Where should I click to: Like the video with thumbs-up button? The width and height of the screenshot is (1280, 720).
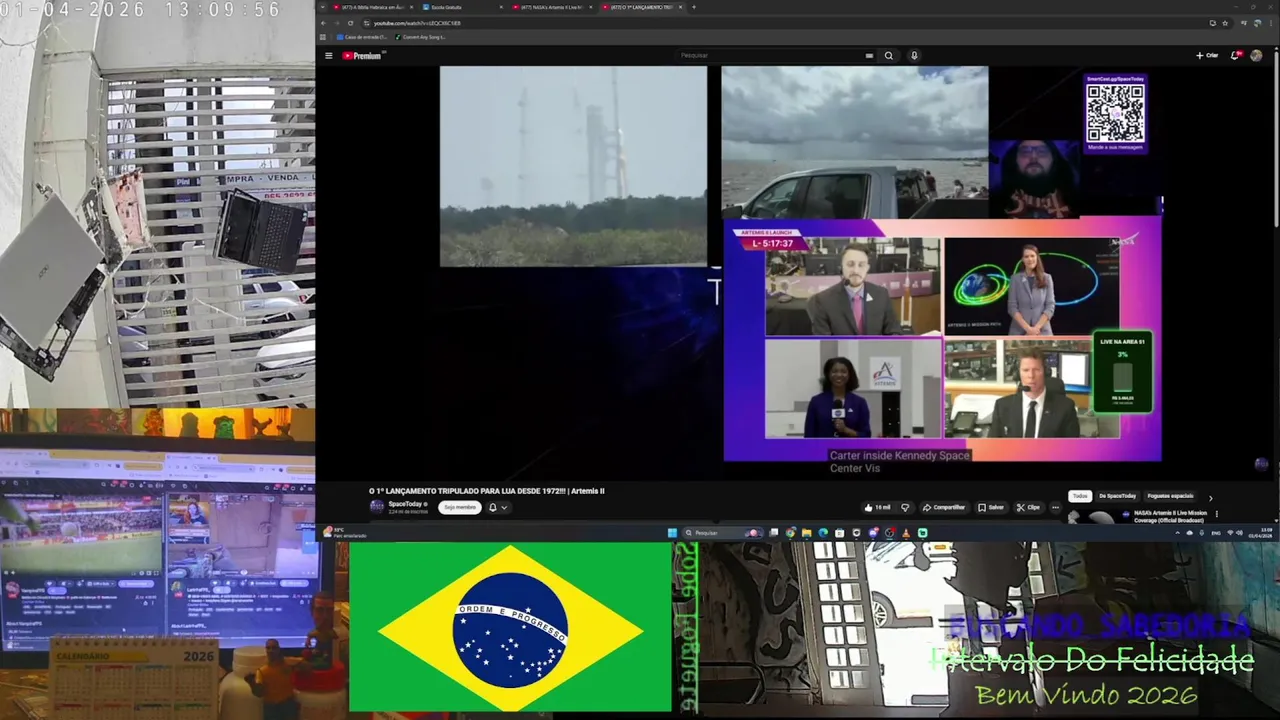click(x=877, y=507)
